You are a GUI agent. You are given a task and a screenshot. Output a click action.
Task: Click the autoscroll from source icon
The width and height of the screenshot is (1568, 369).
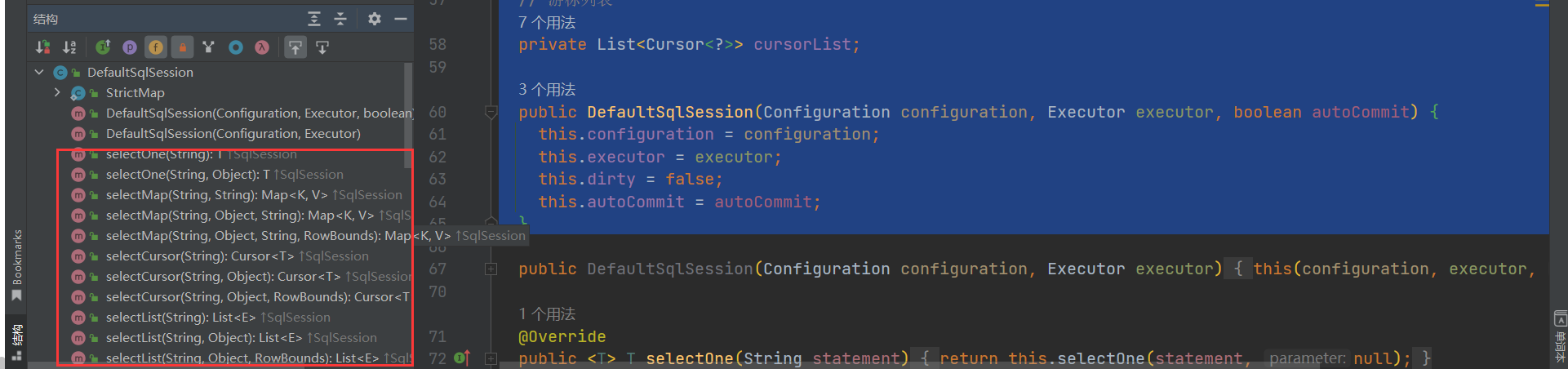point(322,47)
